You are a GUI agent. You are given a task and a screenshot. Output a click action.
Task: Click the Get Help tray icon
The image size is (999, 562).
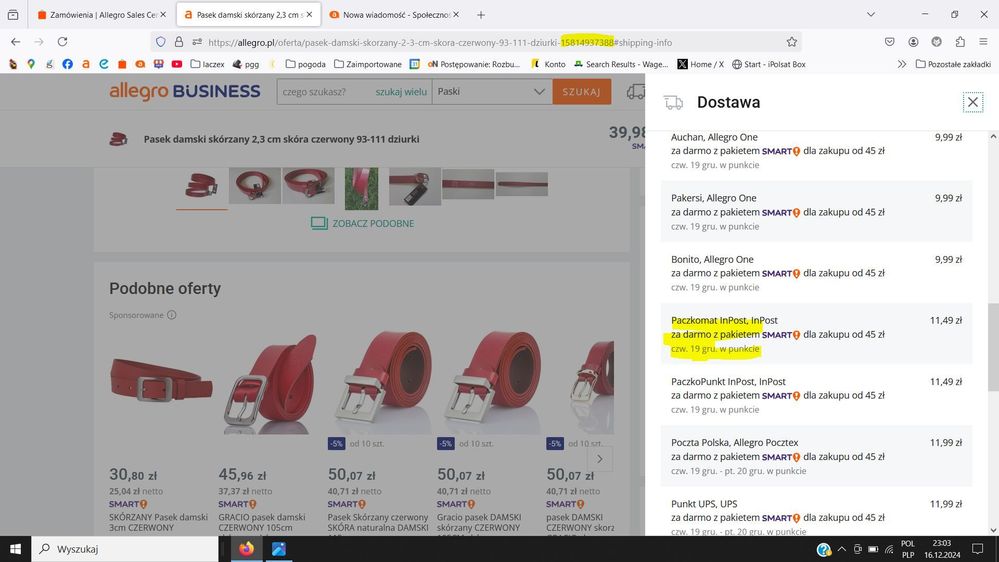pyautogui.click(x=823, y=549)
